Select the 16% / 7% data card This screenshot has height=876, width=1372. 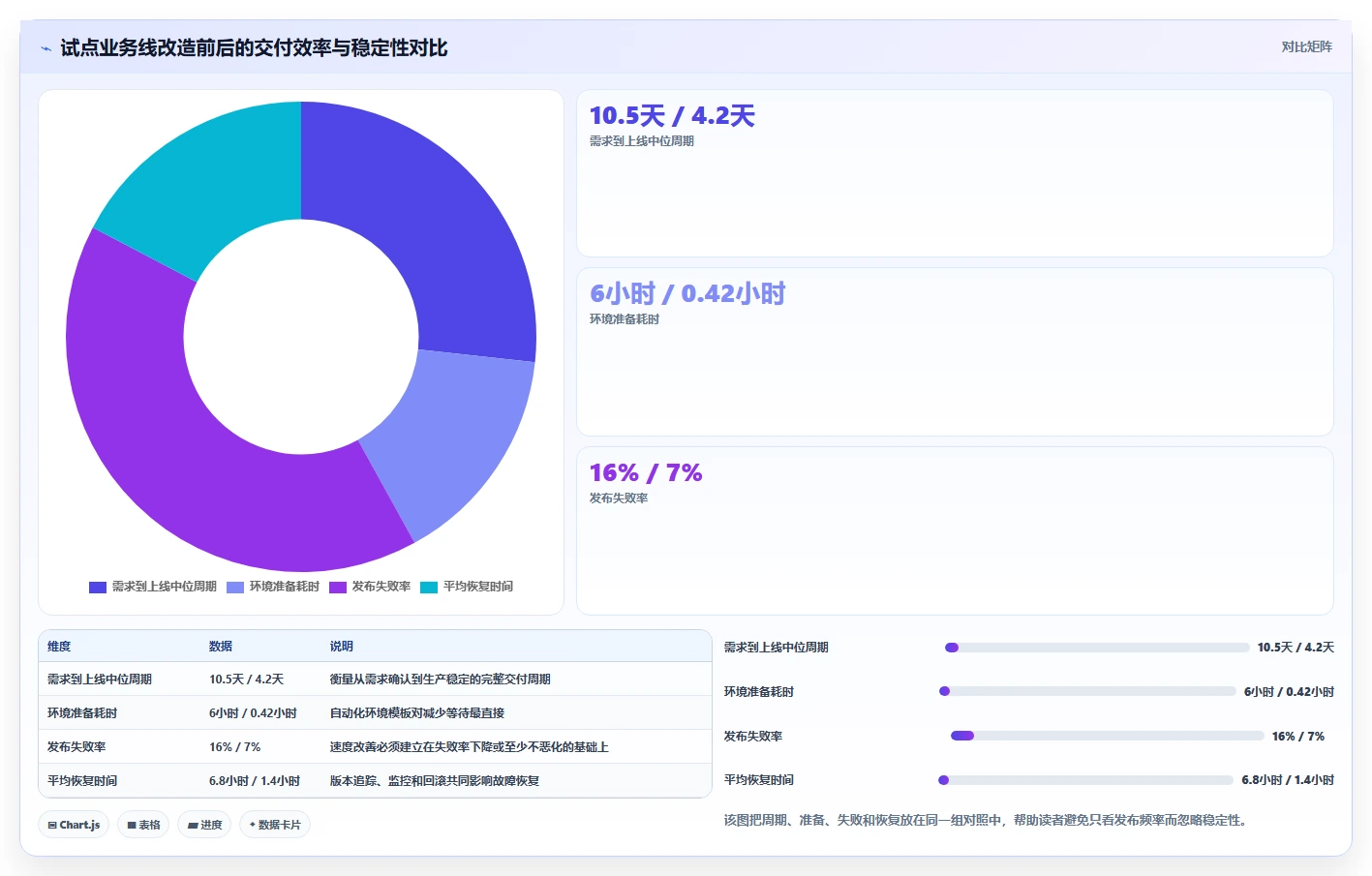pos(955,530)
